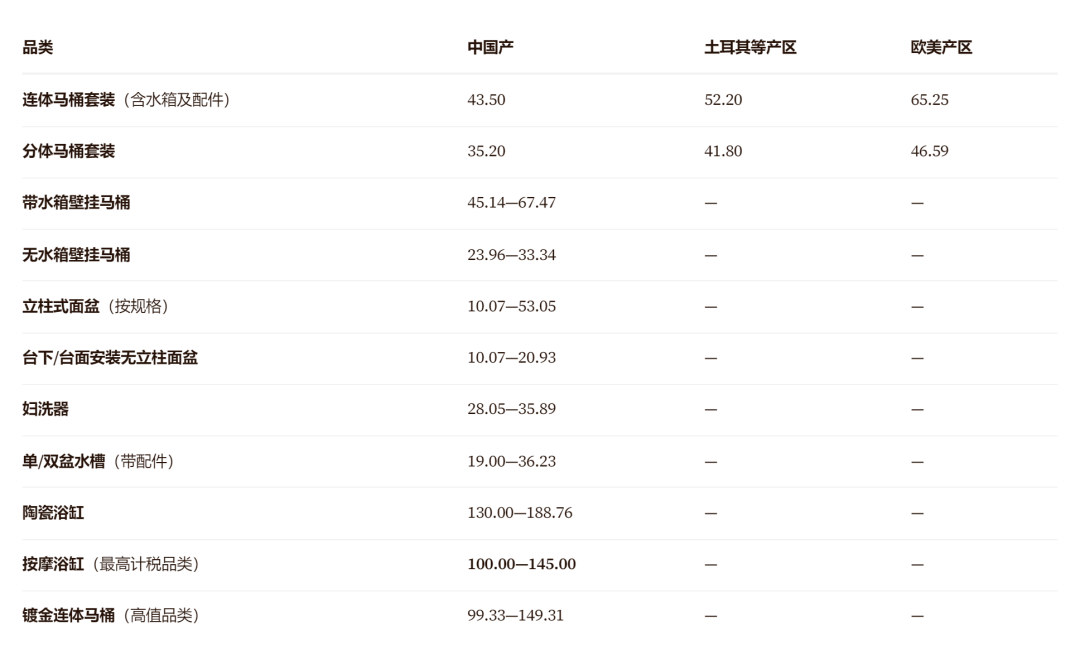Click the bold value 100.00—145.00
The image size is (1080, 664).
[x=521, y=564]
